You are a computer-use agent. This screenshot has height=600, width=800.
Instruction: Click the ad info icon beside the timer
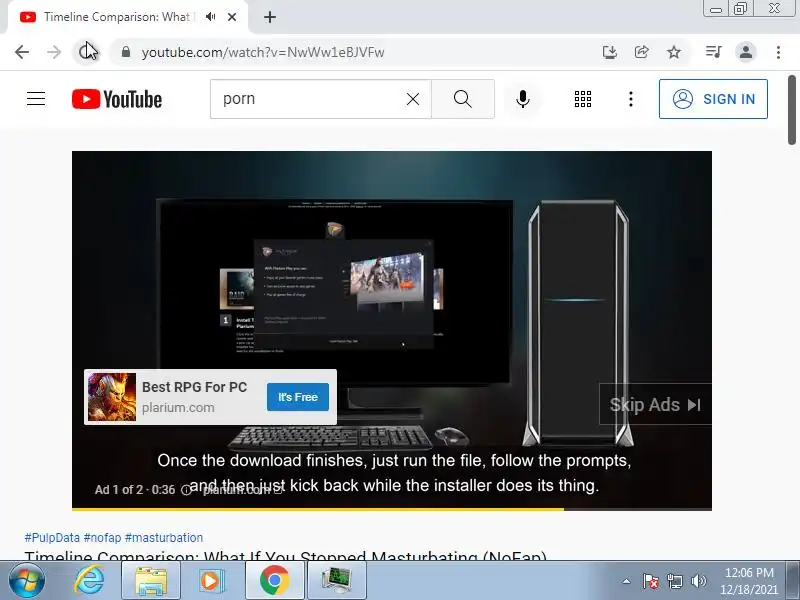[x=186, y=490]
